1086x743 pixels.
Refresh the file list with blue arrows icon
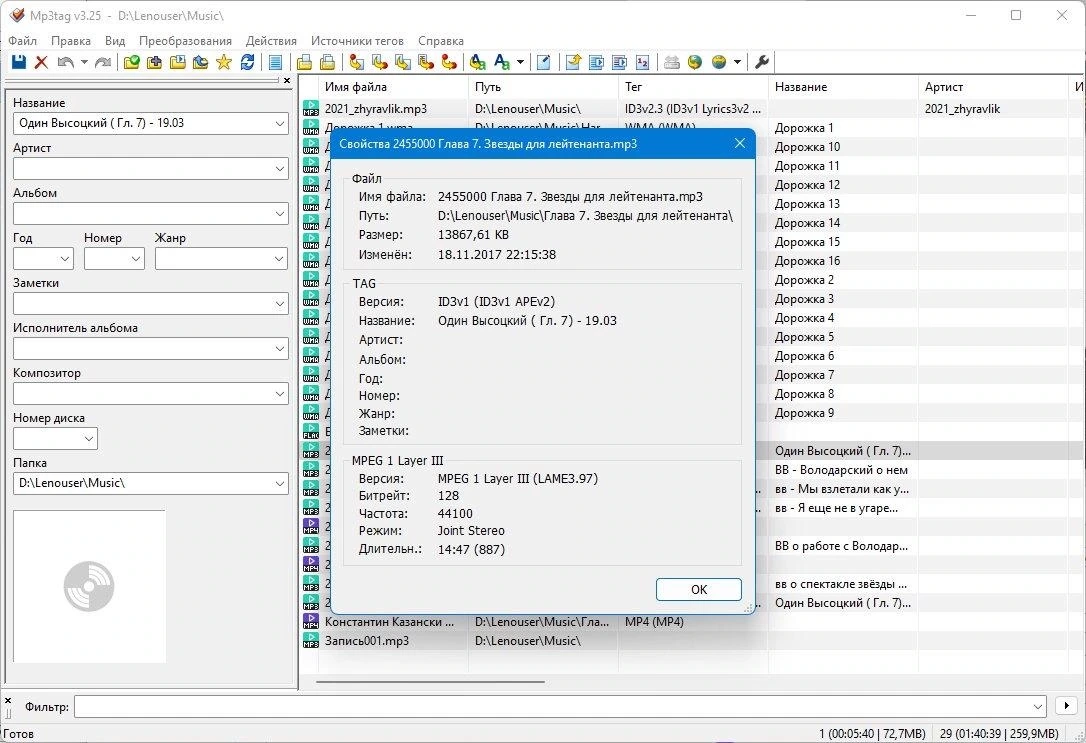247,62
